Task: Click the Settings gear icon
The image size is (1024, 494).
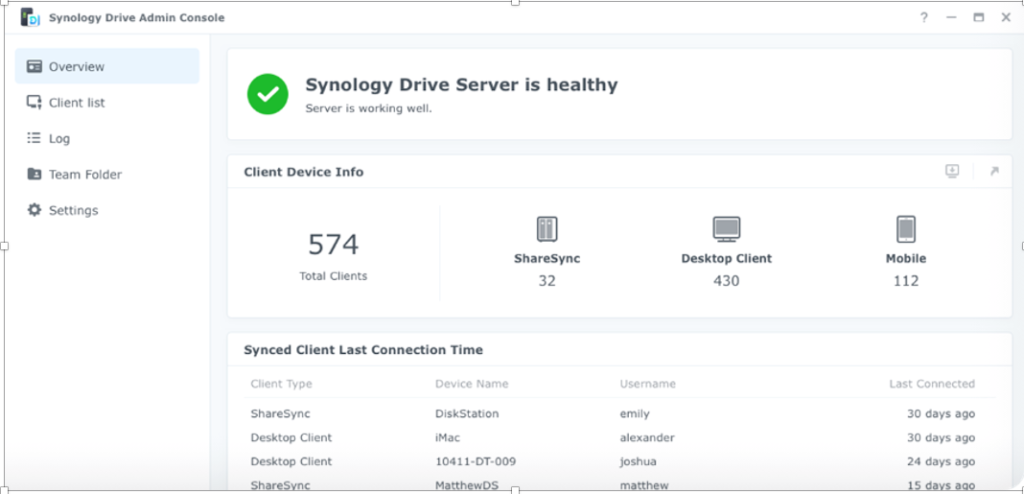Action: coord(34,210)
